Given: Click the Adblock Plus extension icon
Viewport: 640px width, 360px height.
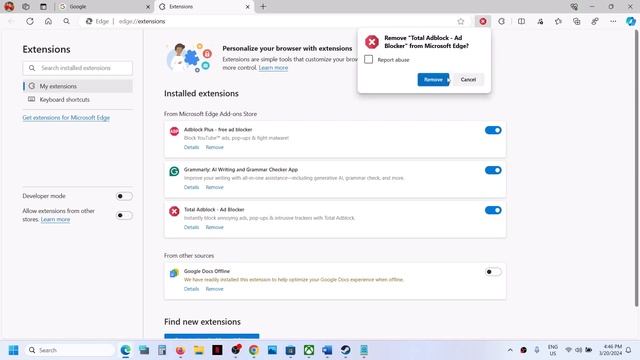Looking at the screenshot, I should click(x=174, y=131).
